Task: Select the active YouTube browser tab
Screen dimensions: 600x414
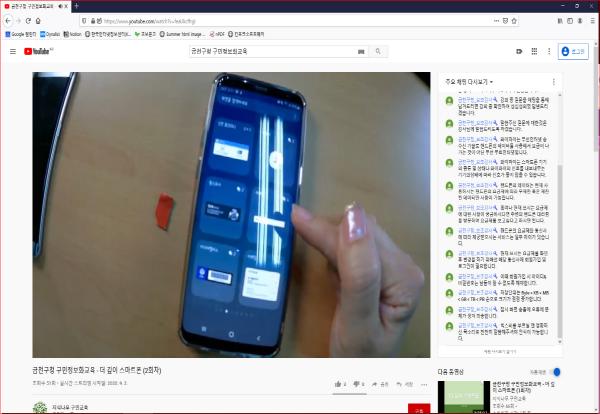Action: [x=35, y=6]
